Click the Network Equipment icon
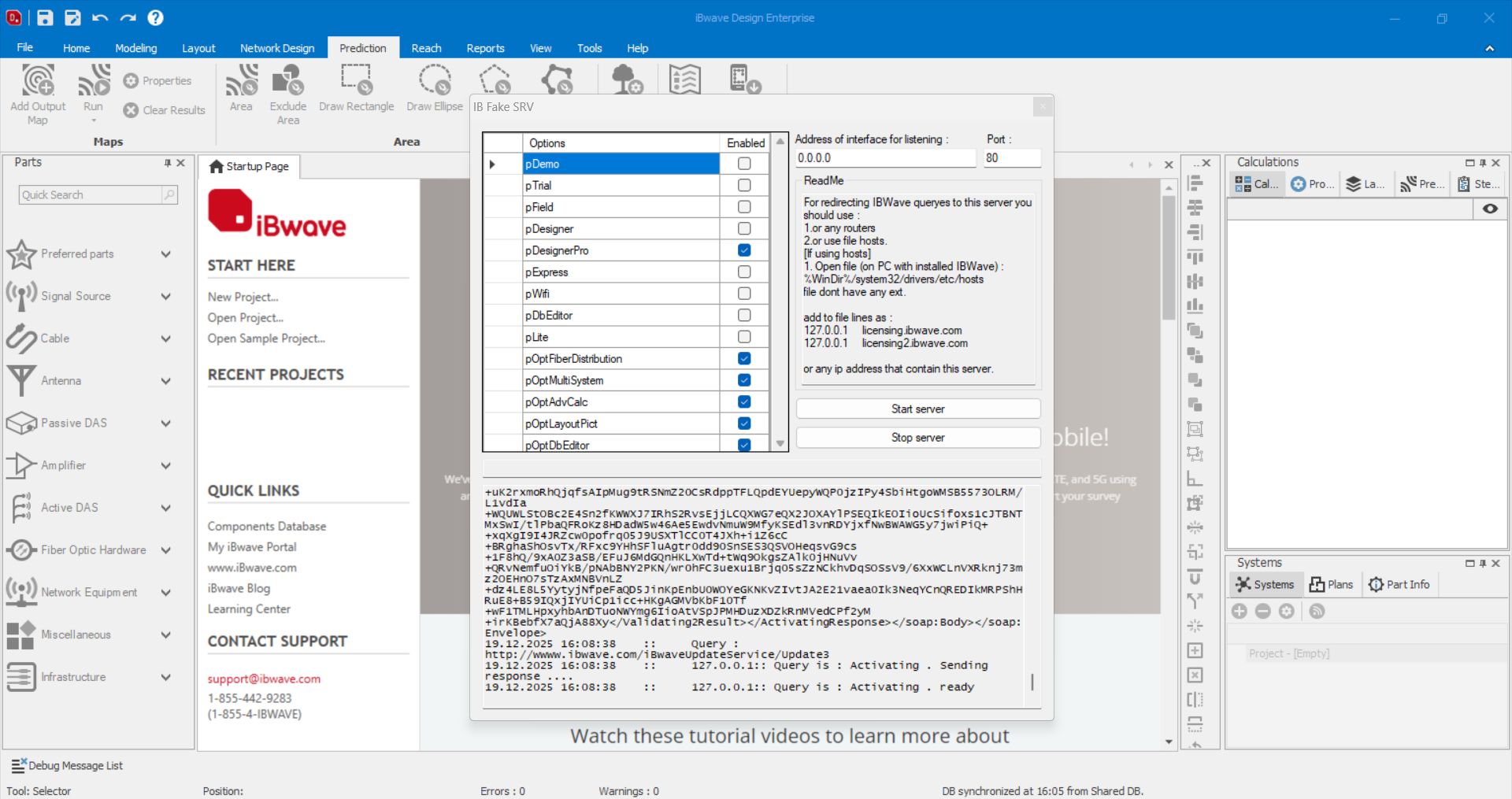This screenshot has width=1512, height=799. (x=21, y=592)
